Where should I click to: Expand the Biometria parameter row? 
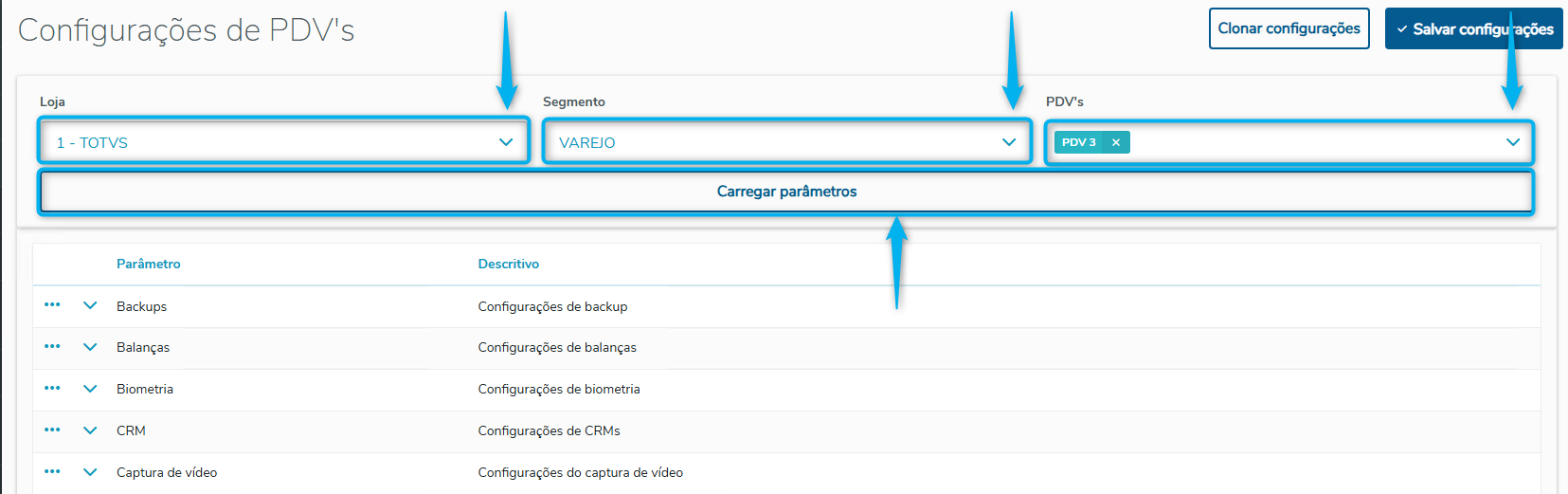click(x=90, y=389)
